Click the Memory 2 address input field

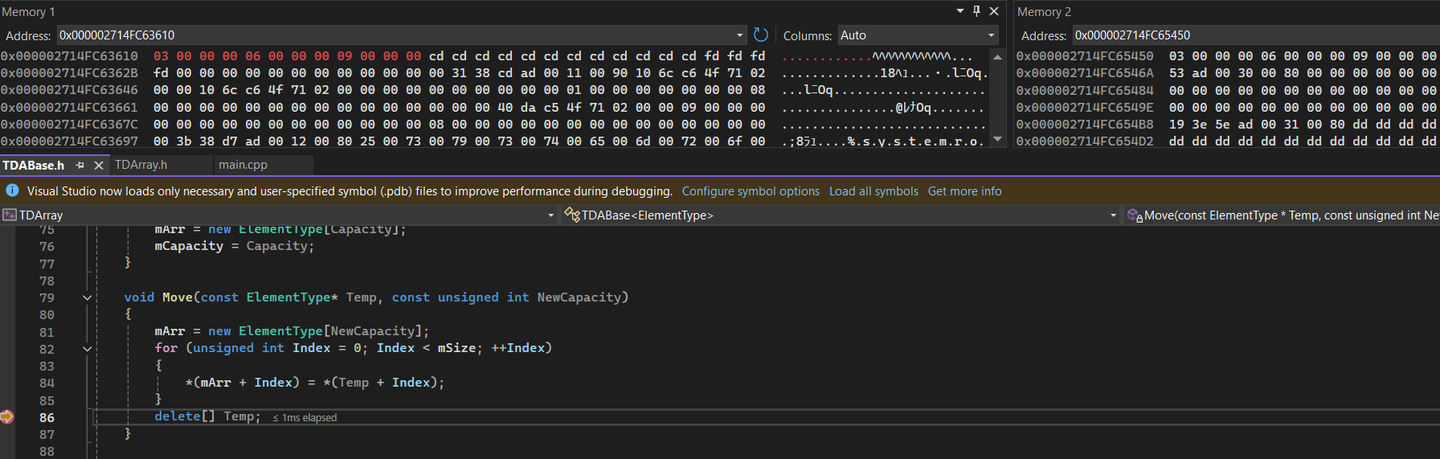click(x=1250, y=35)
